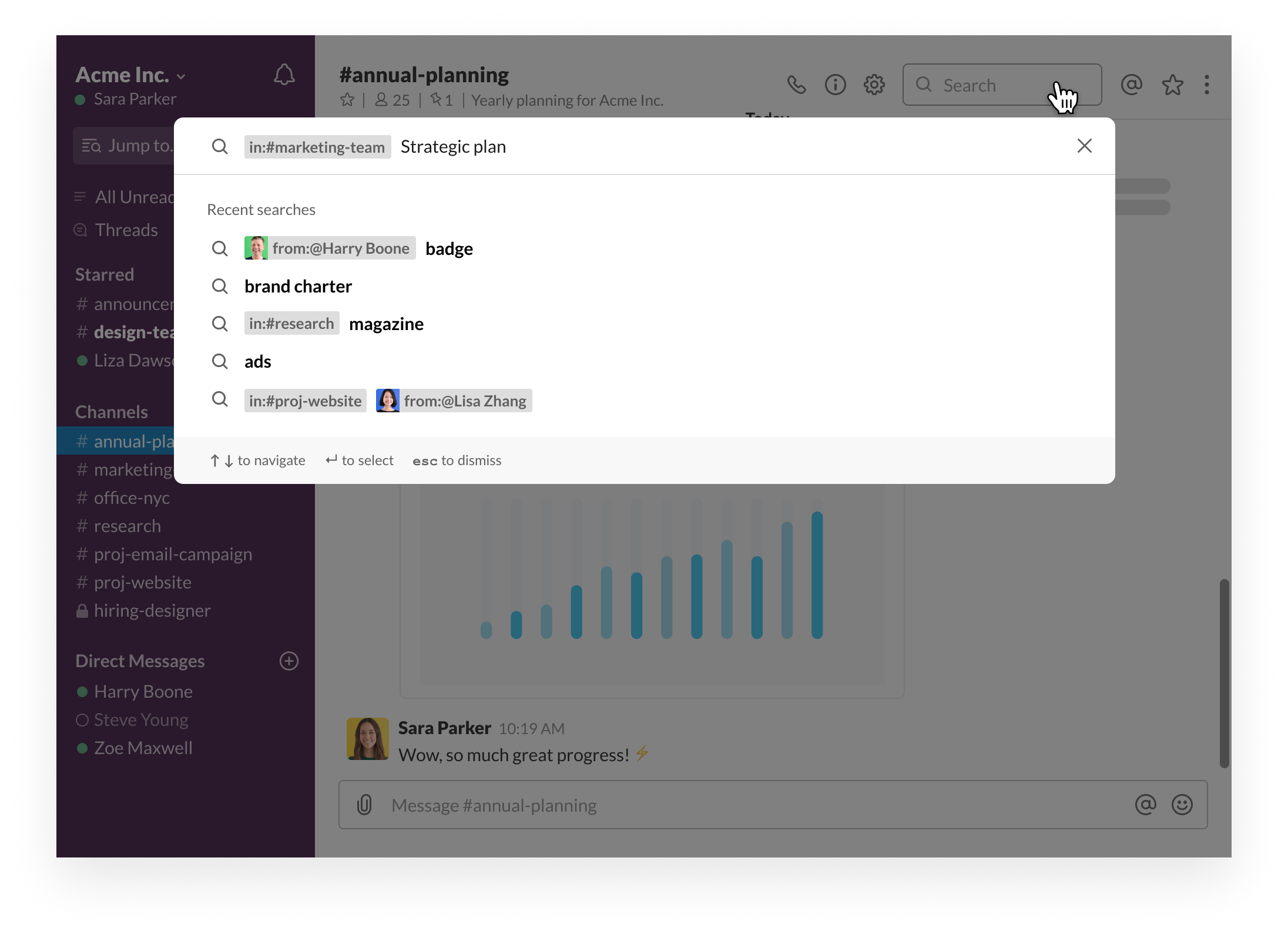Viewport: 1288px width, 935px height.
Task: Star the #annual-planning channel
Action: pos(347,100)
